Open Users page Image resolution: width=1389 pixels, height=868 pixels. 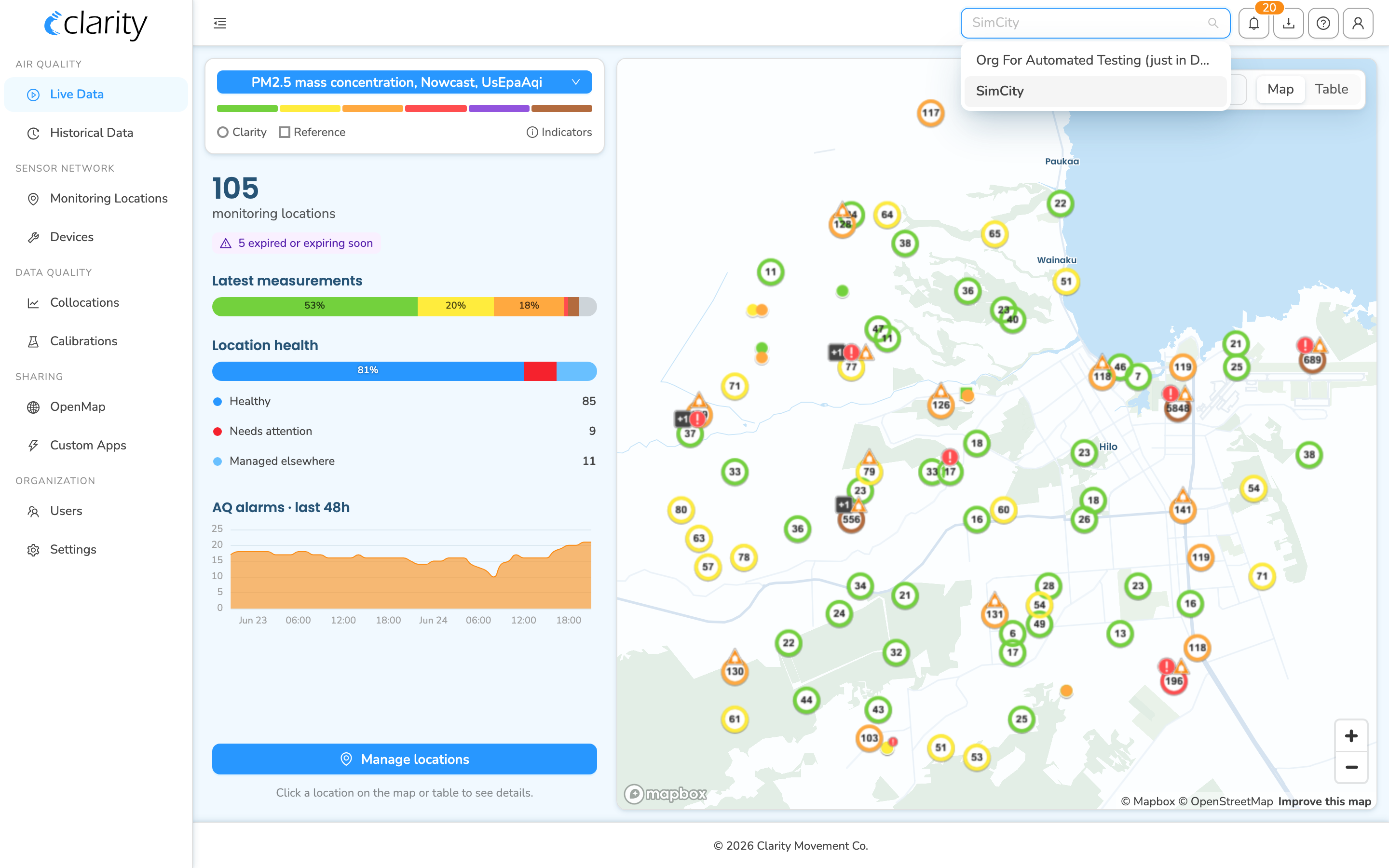(96, 511)
